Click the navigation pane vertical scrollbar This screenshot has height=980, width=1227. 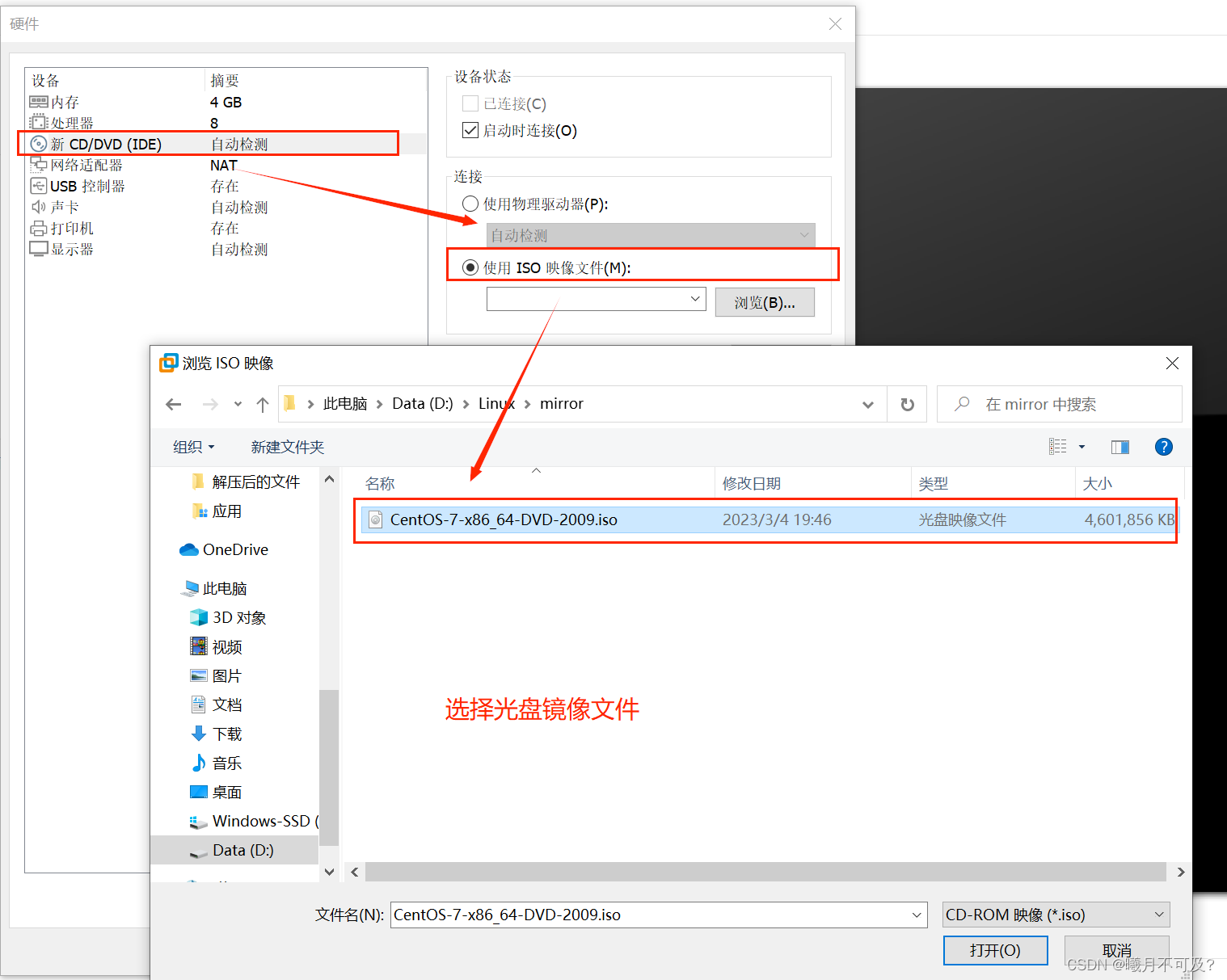329,768
